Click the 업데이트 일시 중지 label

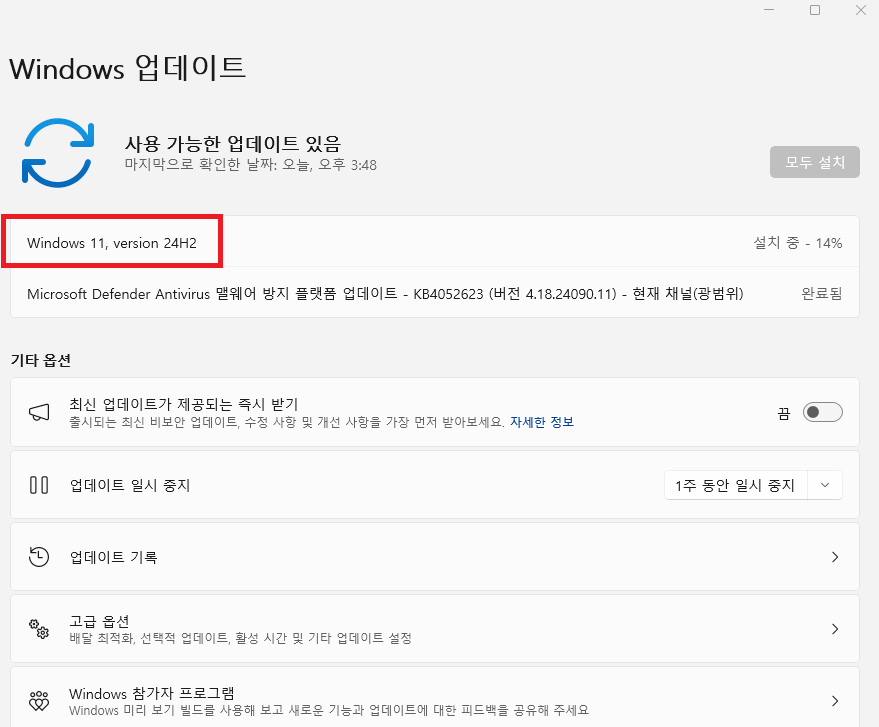[x=129, y=485]
